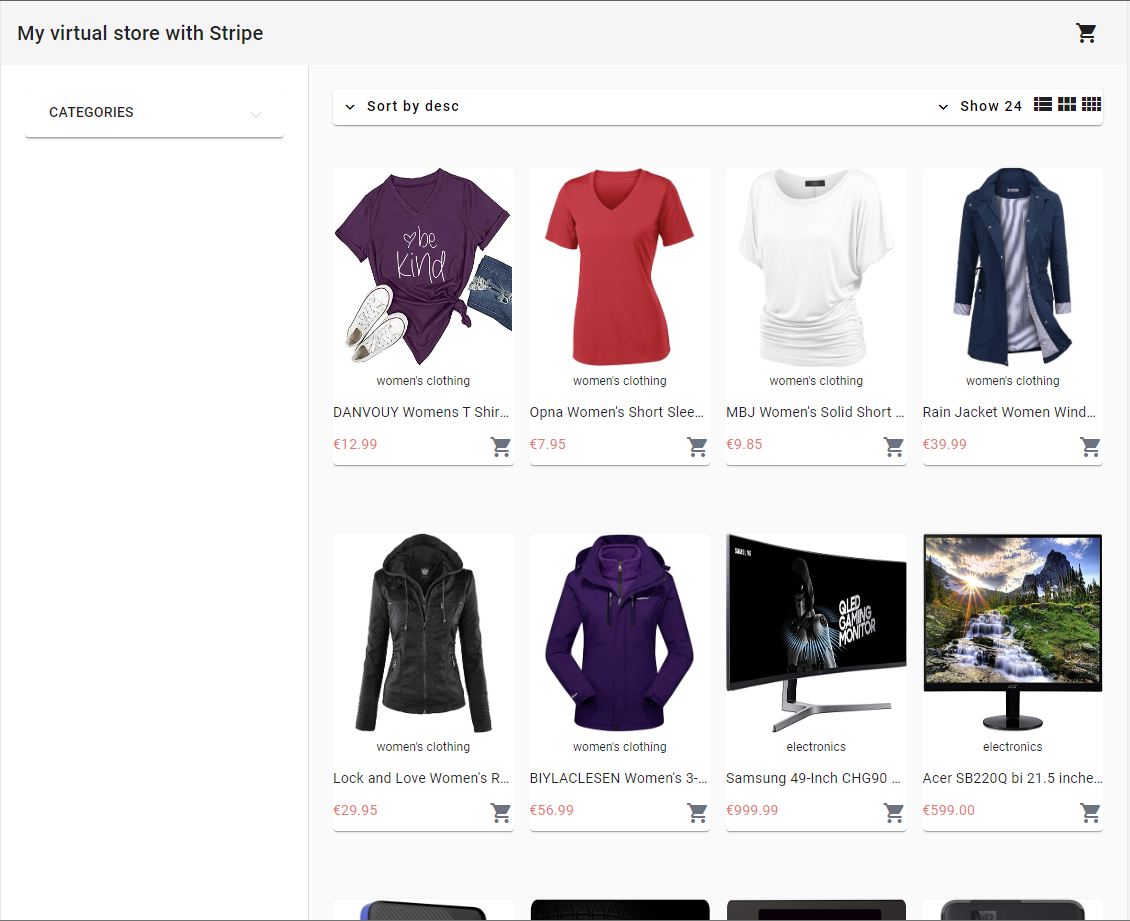Open the shopping cart in header
This screenshot has width=1130, height=921.
[1086, 33]
